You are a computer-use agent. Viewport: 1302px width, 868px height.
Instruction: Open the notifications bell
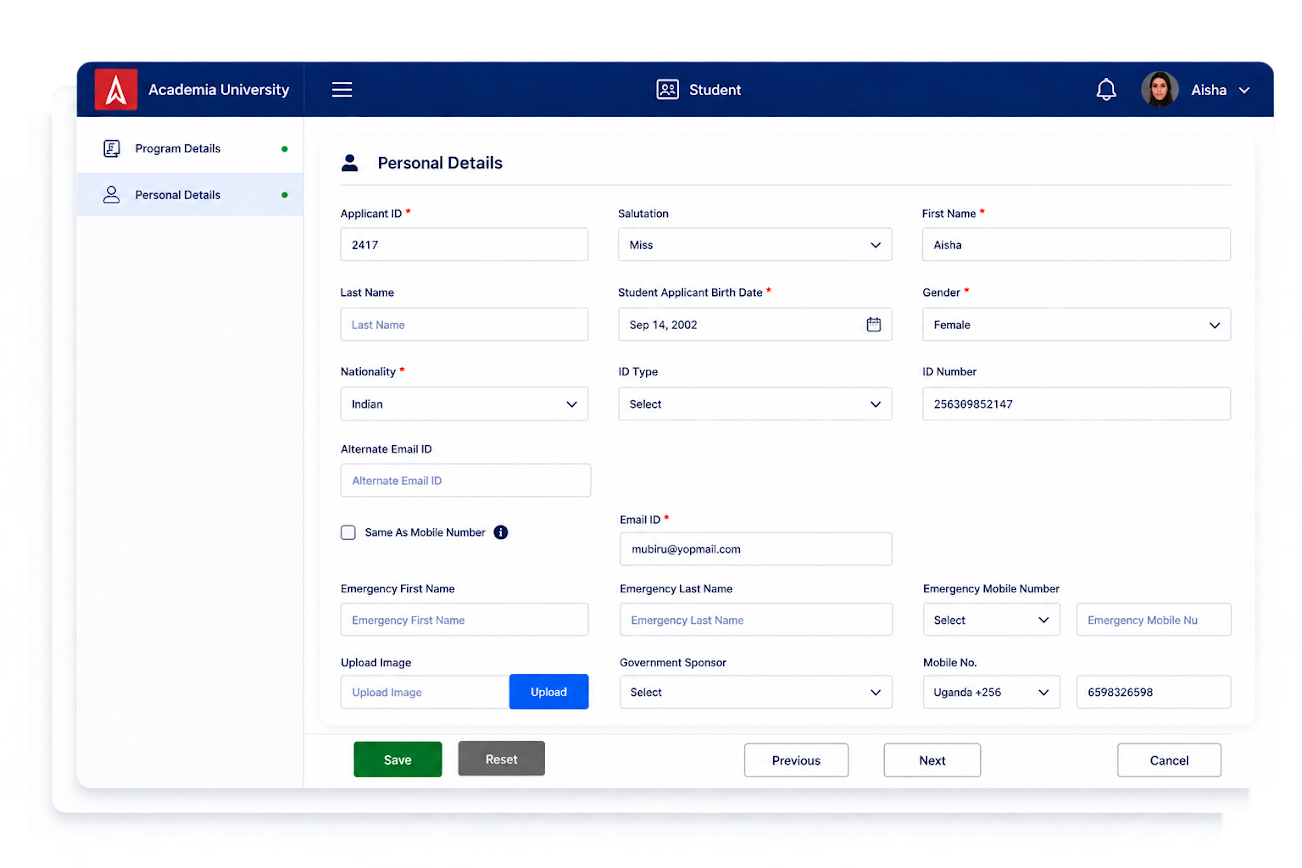tap(1106, 90)
